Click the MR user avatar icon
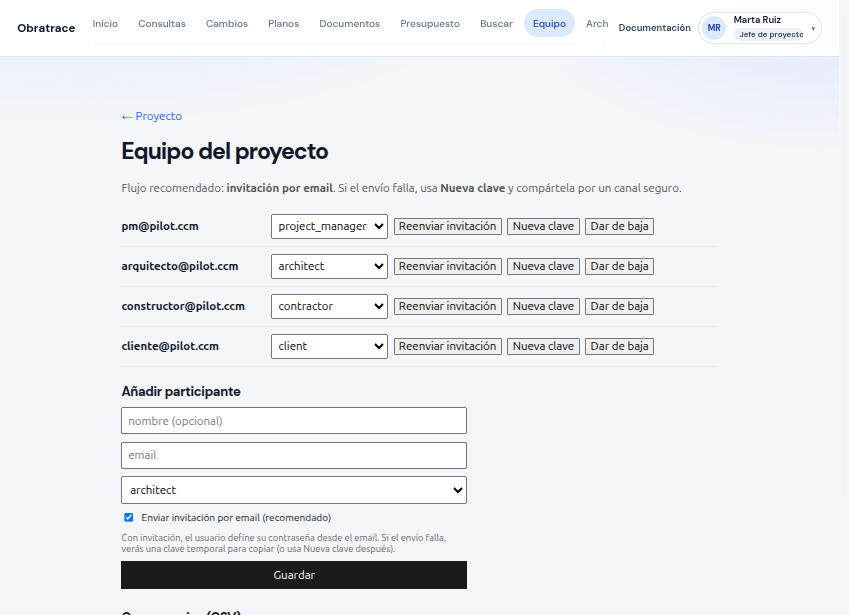The image size is (849, 615). coord(714,28)
